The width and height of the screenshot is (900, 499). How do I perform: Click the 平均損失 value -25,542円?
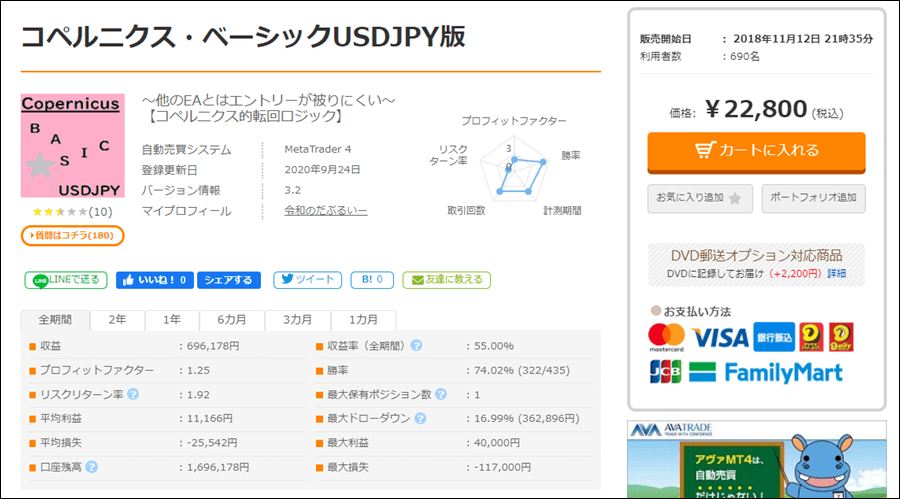click(x=212, y=443)
